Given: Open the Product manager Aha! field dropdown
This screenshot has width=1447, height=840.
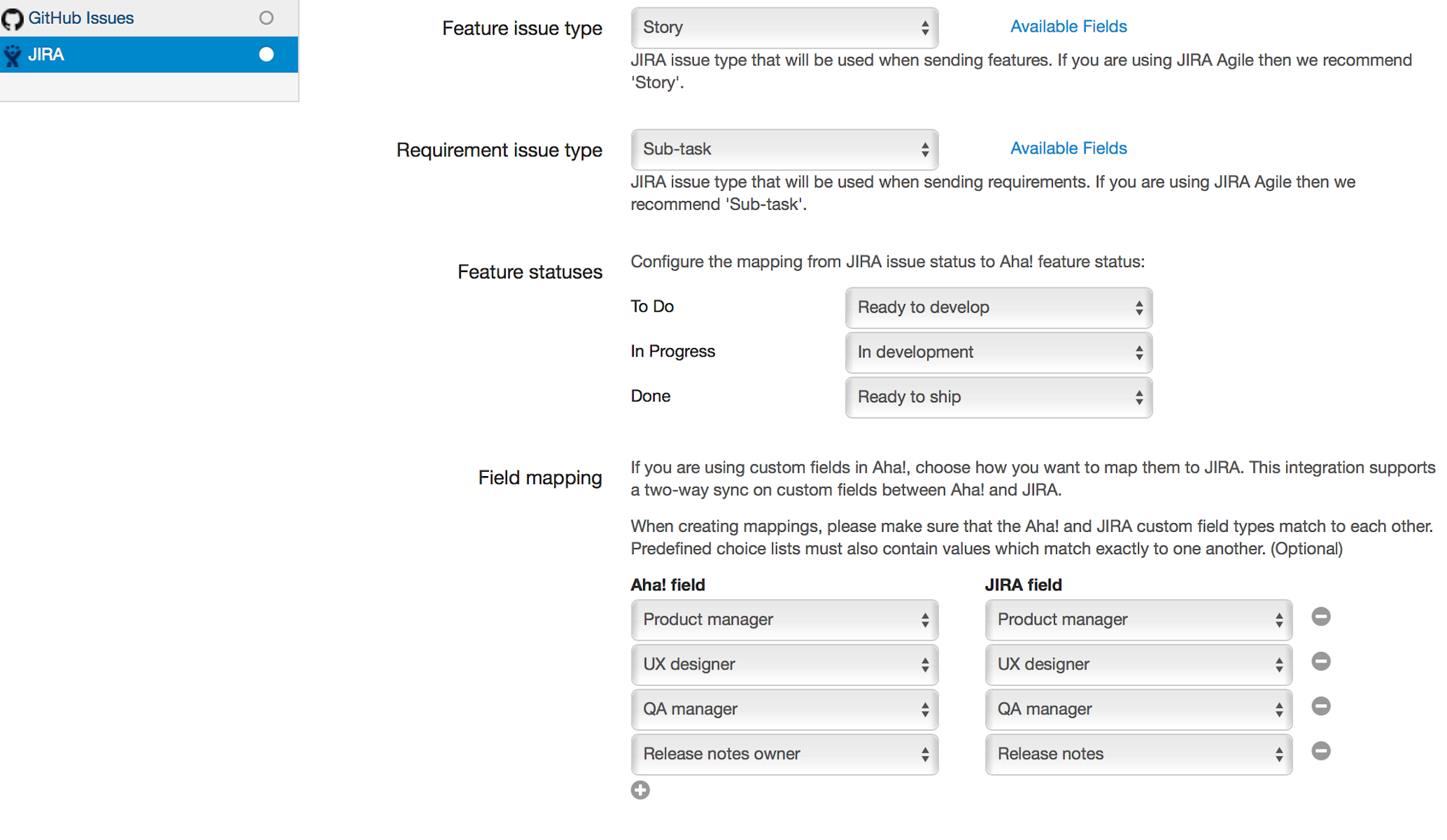Looking at the screenshot, I should (784, 619).
